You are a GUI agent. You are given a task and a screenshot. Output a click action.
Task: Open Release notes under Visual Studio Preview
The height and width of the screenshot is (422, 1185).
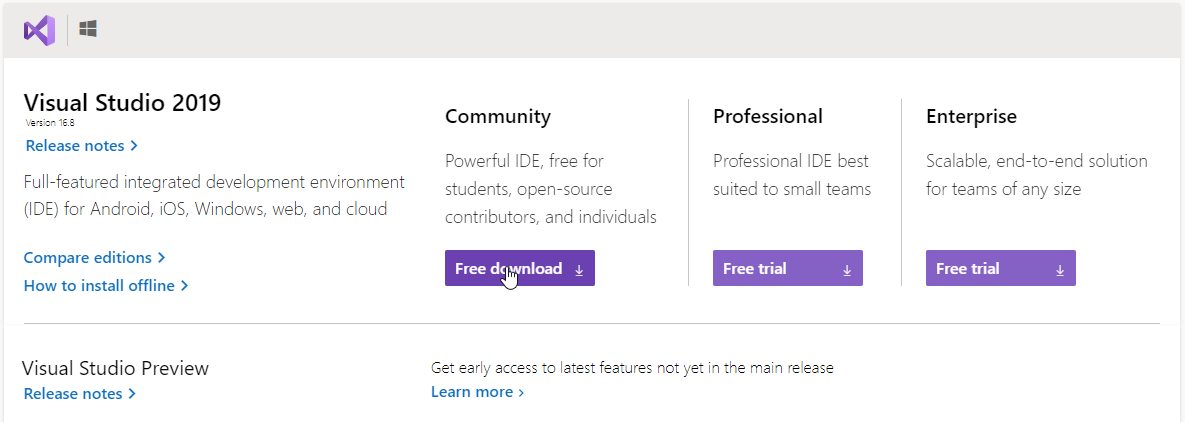(73, 394)
